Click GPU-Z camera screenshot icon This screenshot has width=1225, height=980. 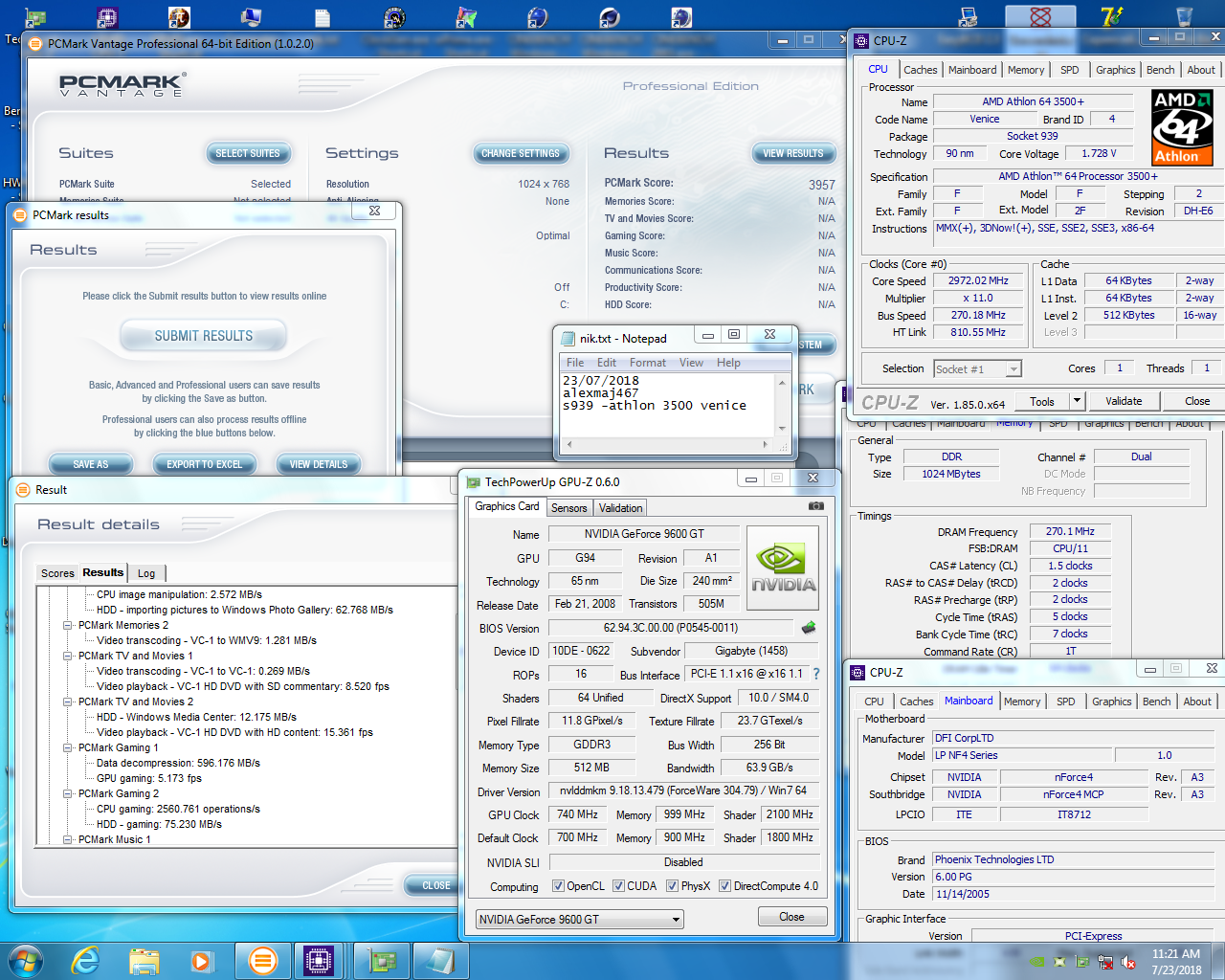pos(816,505)
